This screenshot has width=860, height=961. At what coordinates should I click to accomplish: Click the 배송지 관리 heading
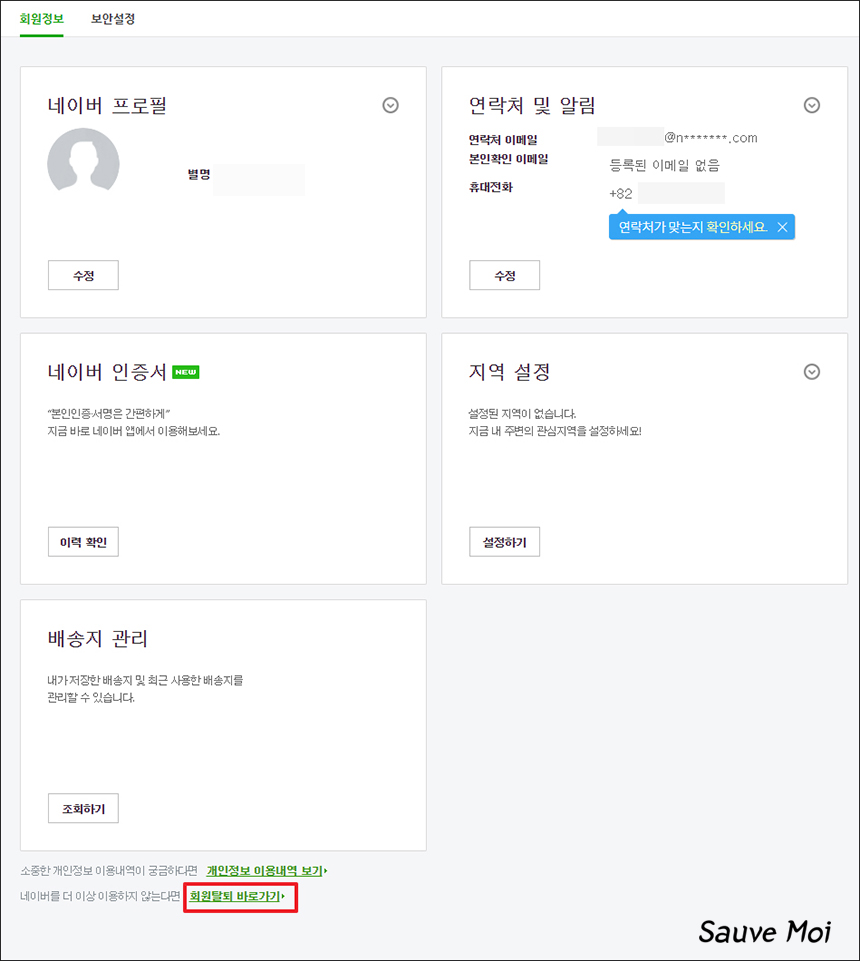pos(97,639)
